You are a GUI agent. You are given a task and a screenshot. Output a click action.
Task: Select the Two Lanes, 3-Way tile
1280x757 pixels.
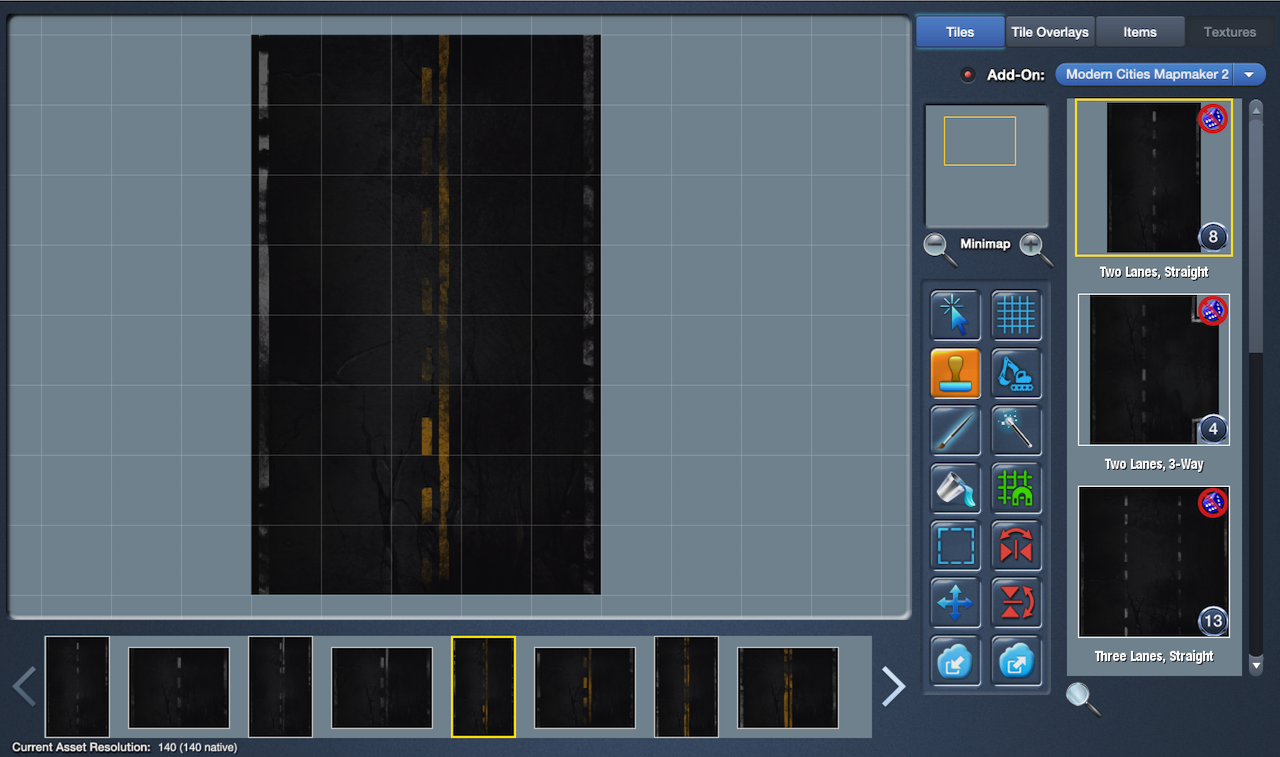(x=1154, y=370)
